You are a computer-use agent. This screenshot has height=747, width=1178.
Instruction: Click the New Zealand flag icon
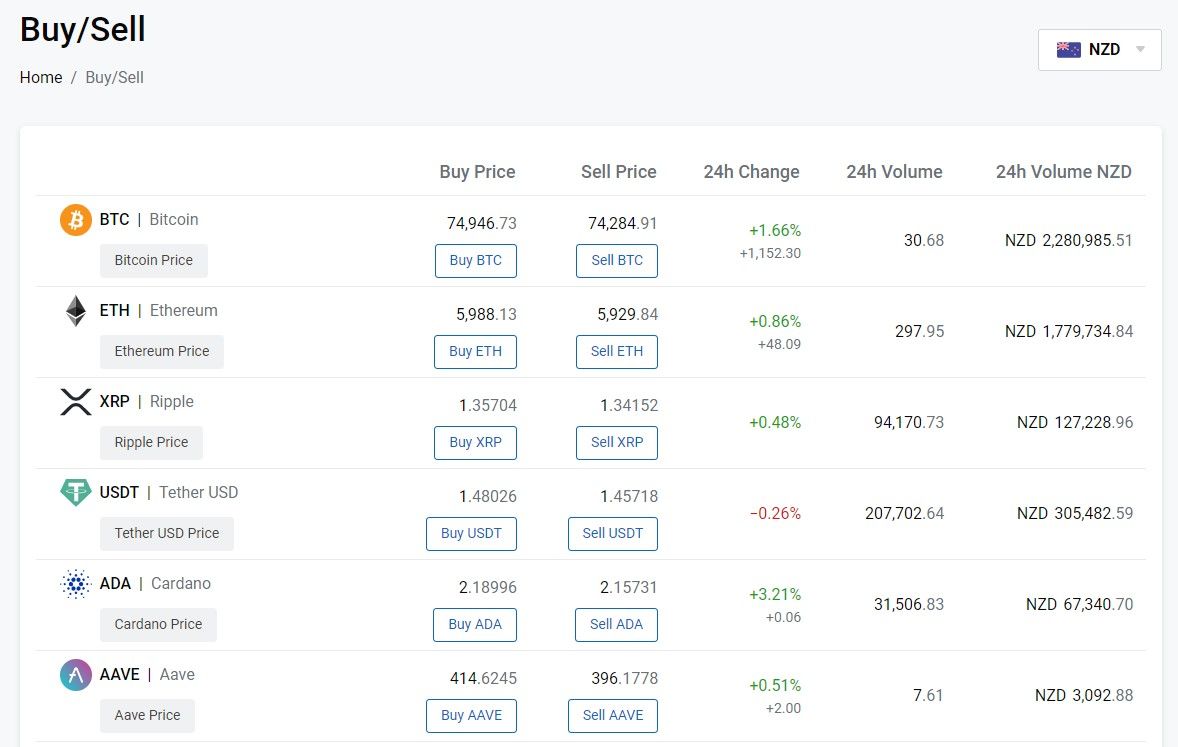tap(1068, 50)
